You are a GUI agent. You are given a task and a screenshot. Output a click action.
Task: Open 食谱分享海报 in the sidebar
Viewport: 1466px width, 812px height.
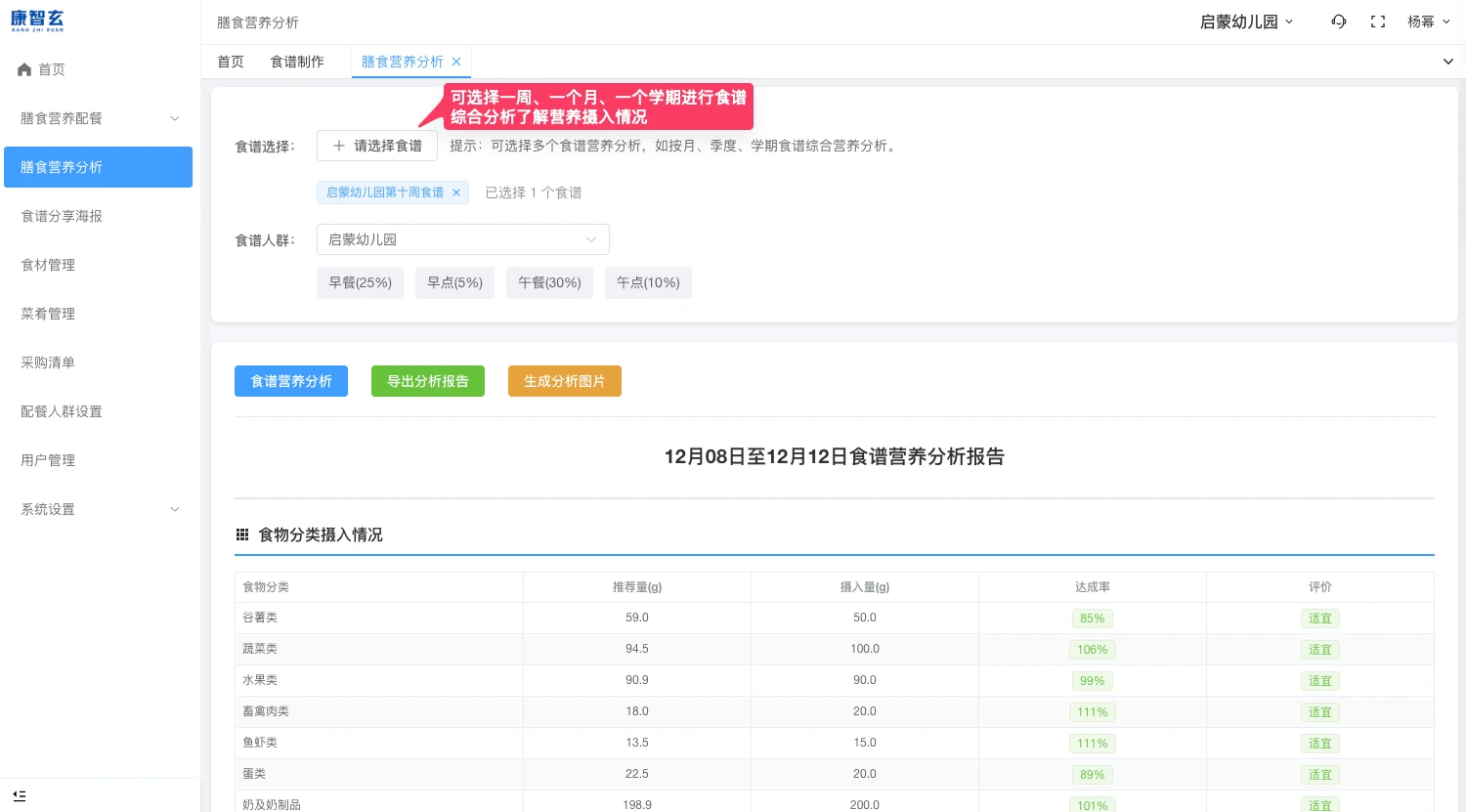point(62,216)
